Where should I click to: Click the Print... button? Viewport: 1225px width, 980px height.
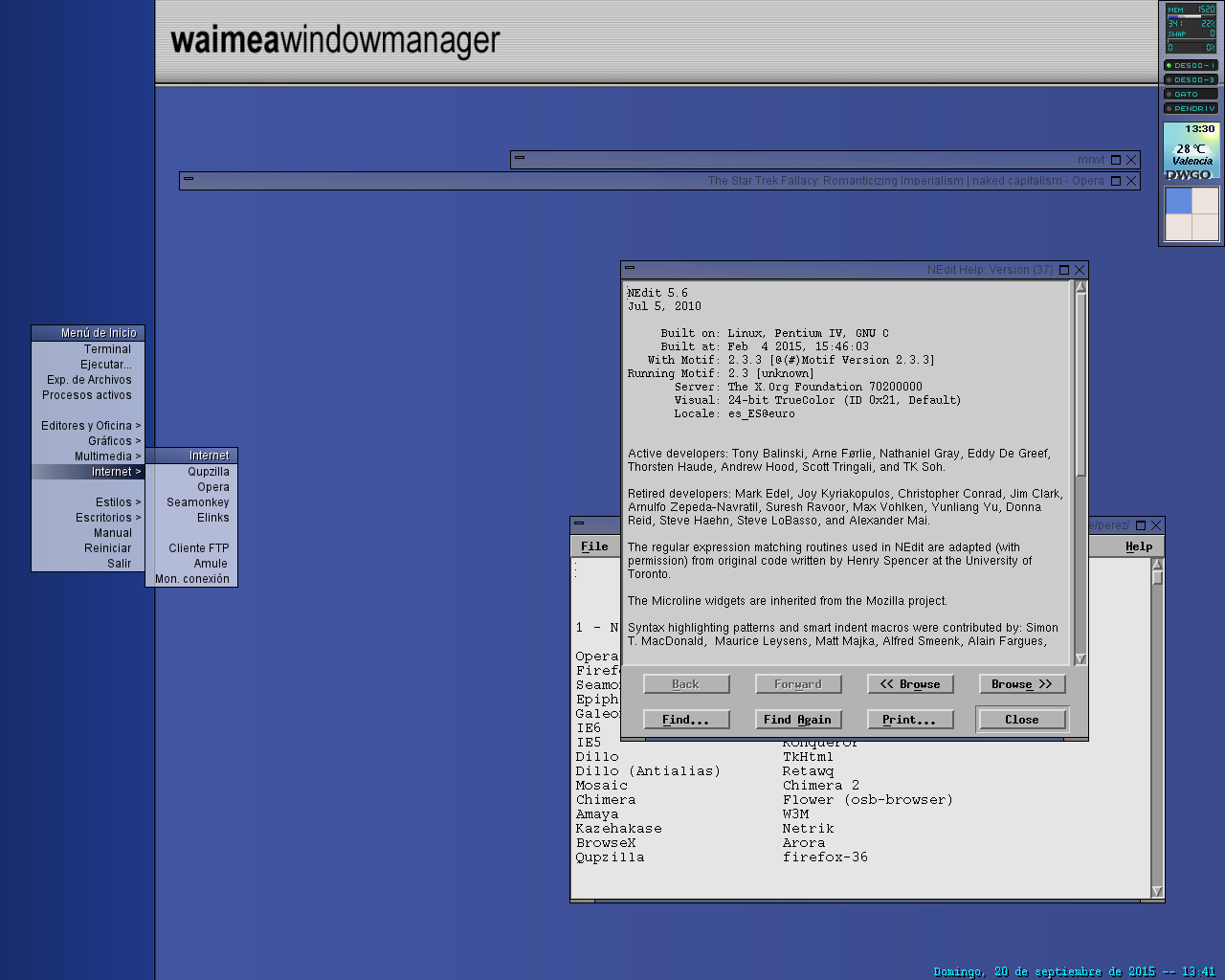coord(910,720)
